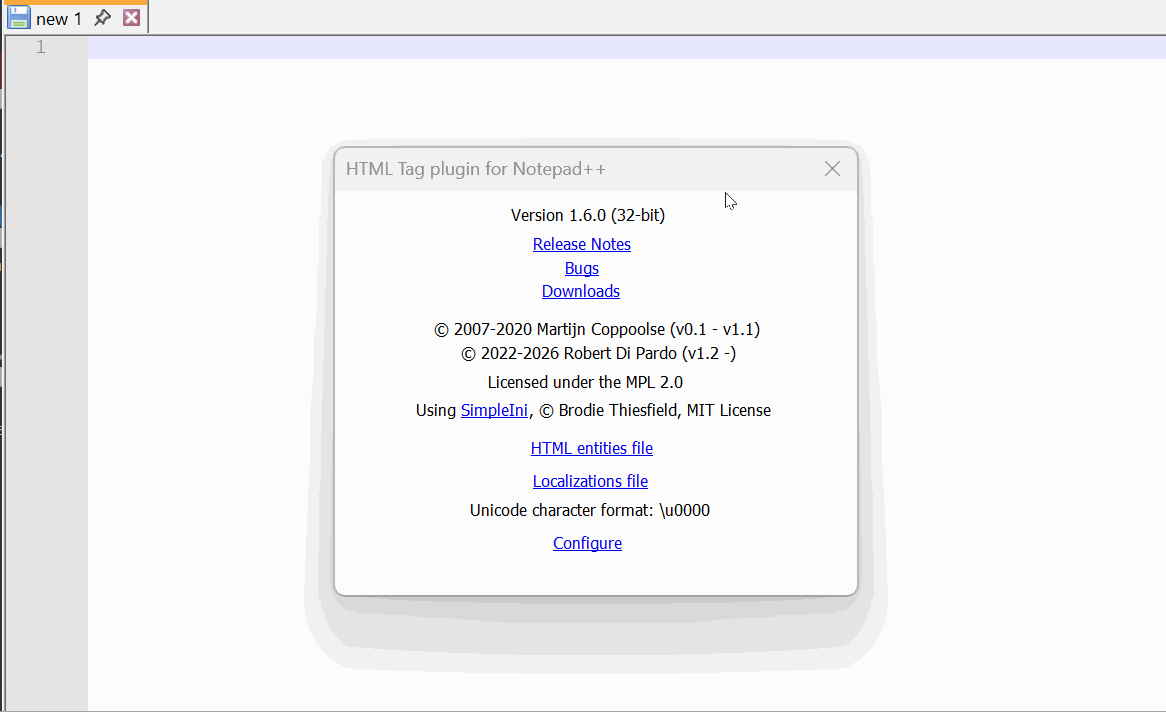The image size is (1166, 712).
Task: Close the HTML Tag plugin dialog
Action: [832, 169]
